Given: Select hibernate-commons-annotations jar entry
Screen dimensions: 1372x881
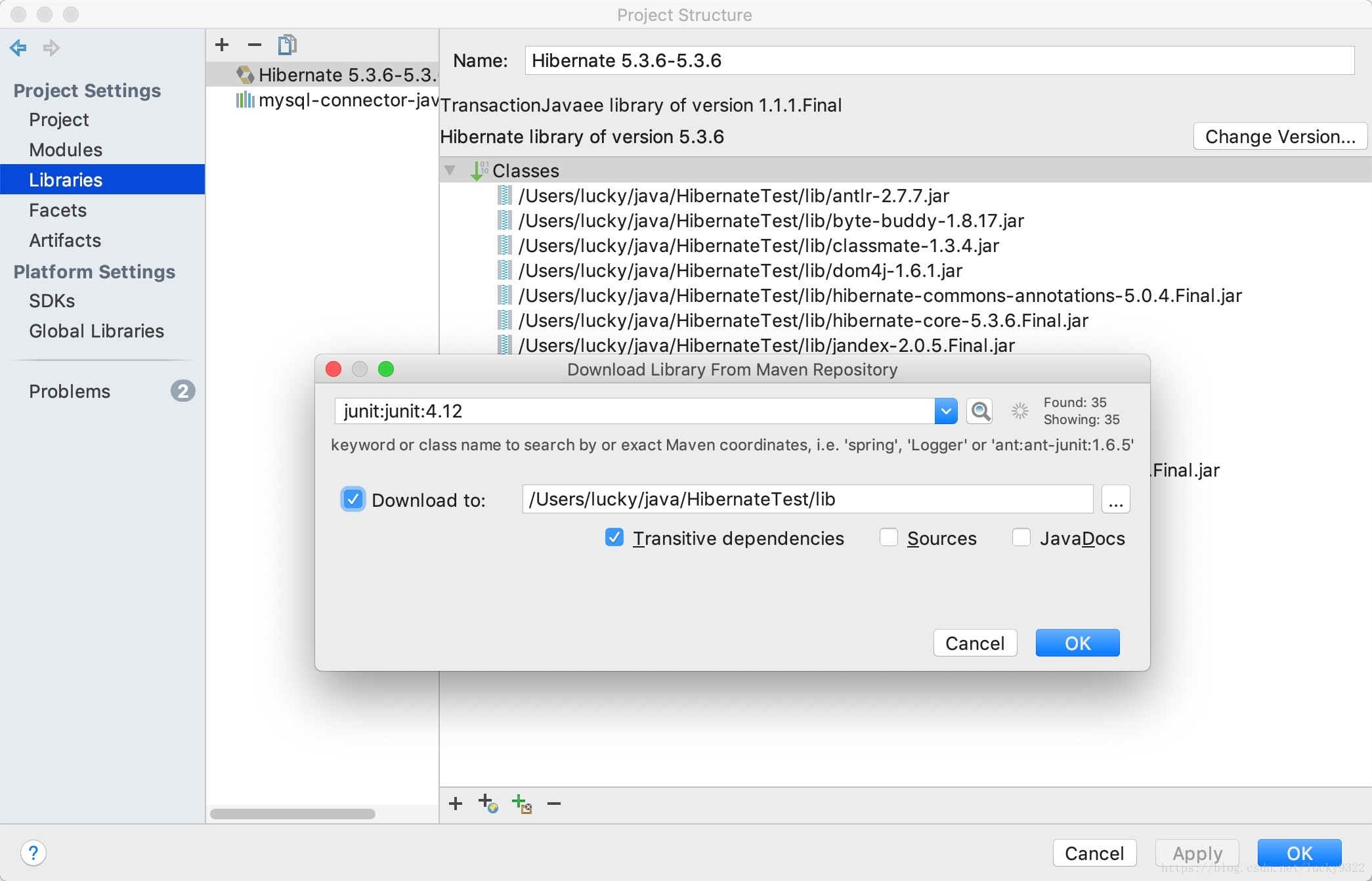Looking at the screenshot, I should pos(880,295).
